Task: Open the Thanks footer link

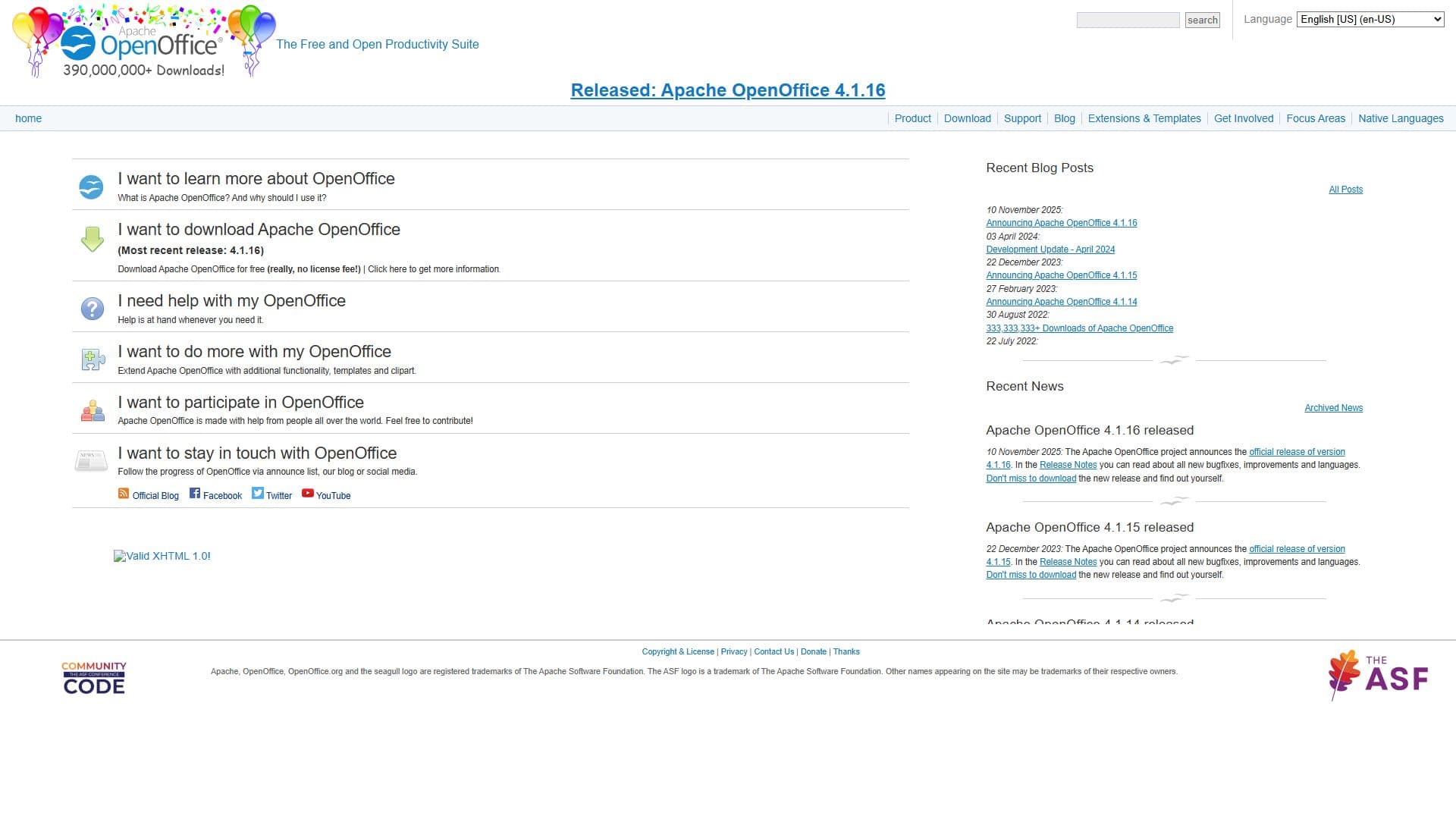Action: 846,652
